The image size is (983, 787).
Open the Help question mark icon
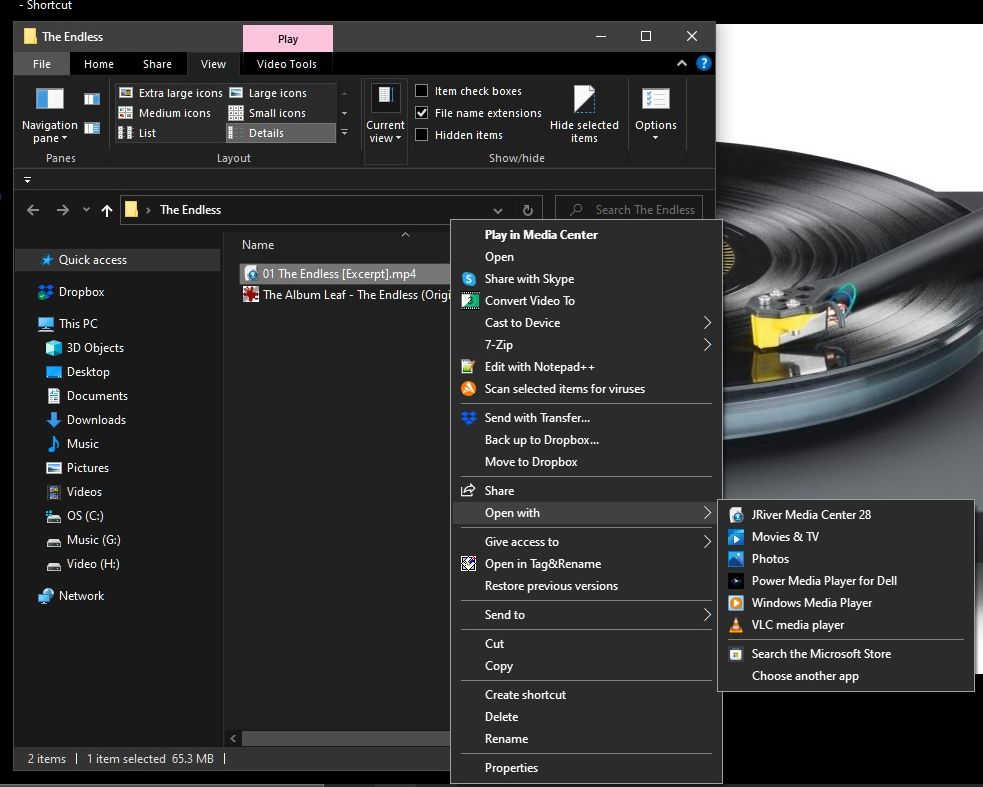[703, 64]
